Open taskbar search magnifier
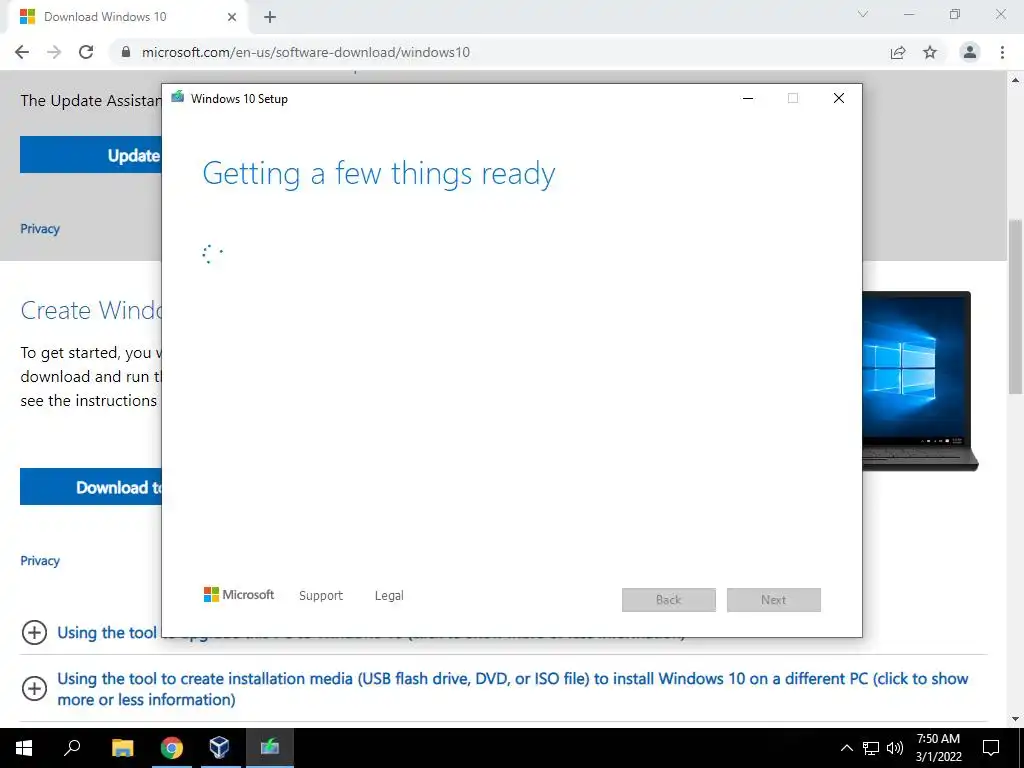The height and width of the screenshot is (768, 1024). click(72, 747)
